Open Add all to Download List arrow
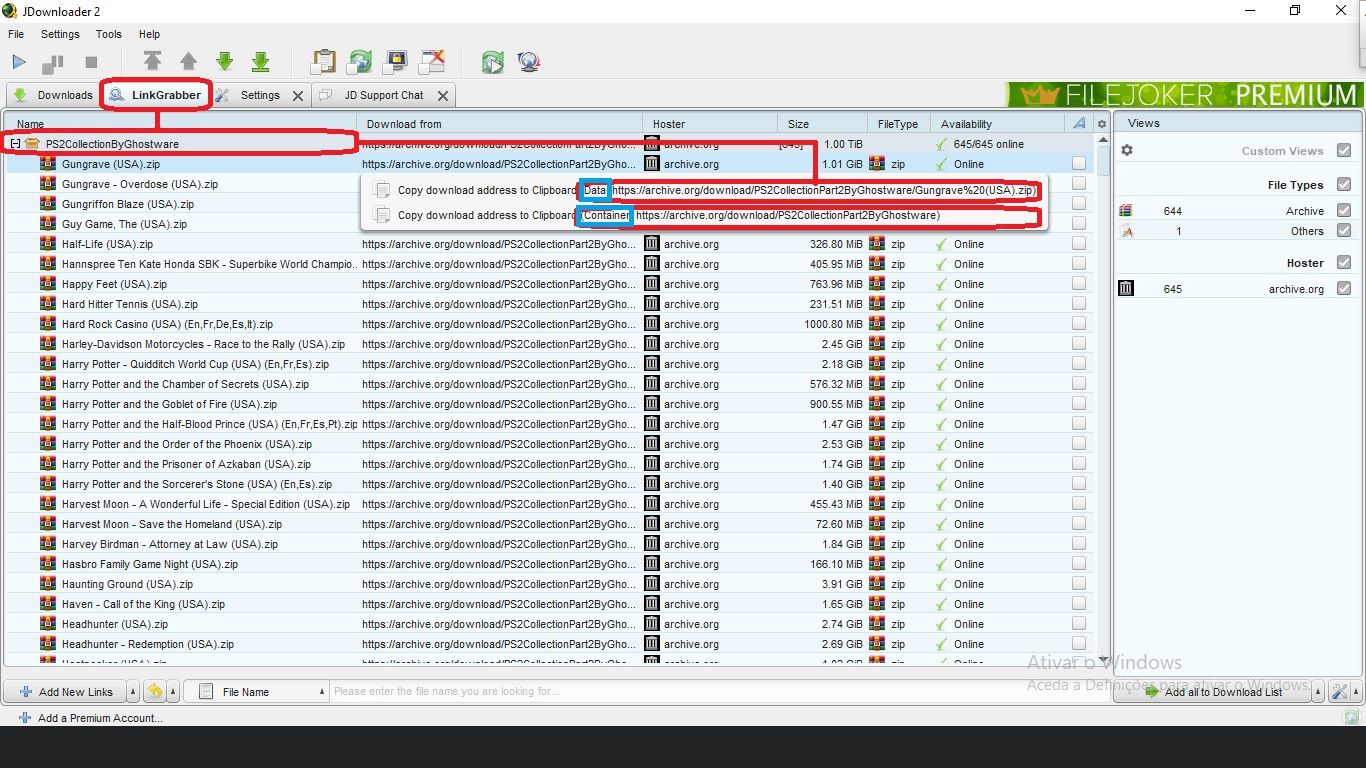Viewport: 1366px width, 768px height. coord(1320,692)
